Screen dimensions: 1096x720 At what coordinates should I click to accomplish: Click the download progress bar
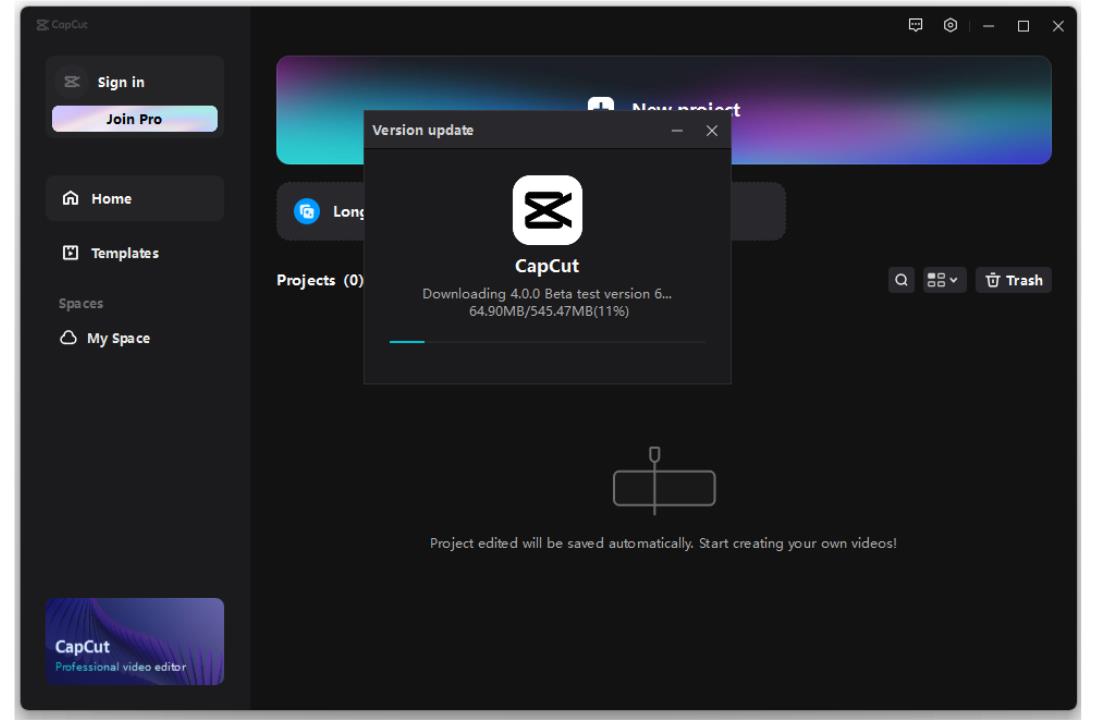coord(547,342)
